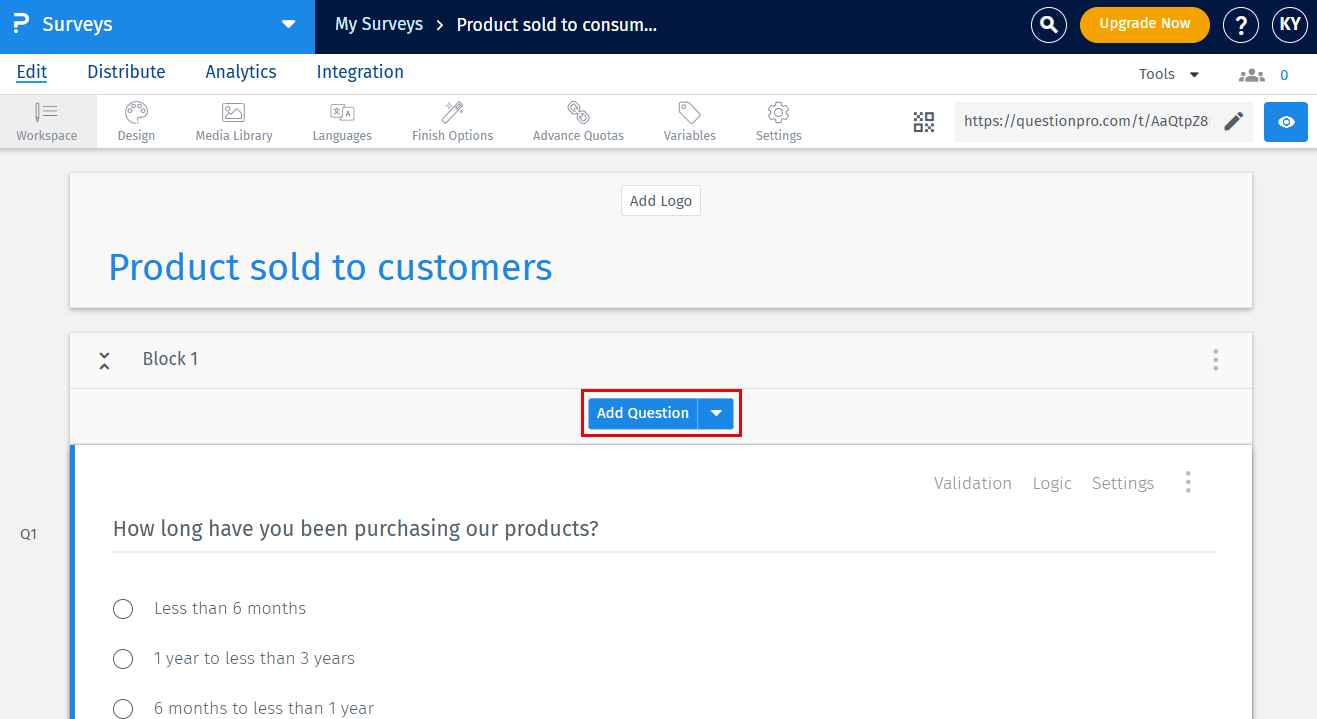Click the Add Logo button
This screenshot has height=719, width=1317.
click(661, 201)
